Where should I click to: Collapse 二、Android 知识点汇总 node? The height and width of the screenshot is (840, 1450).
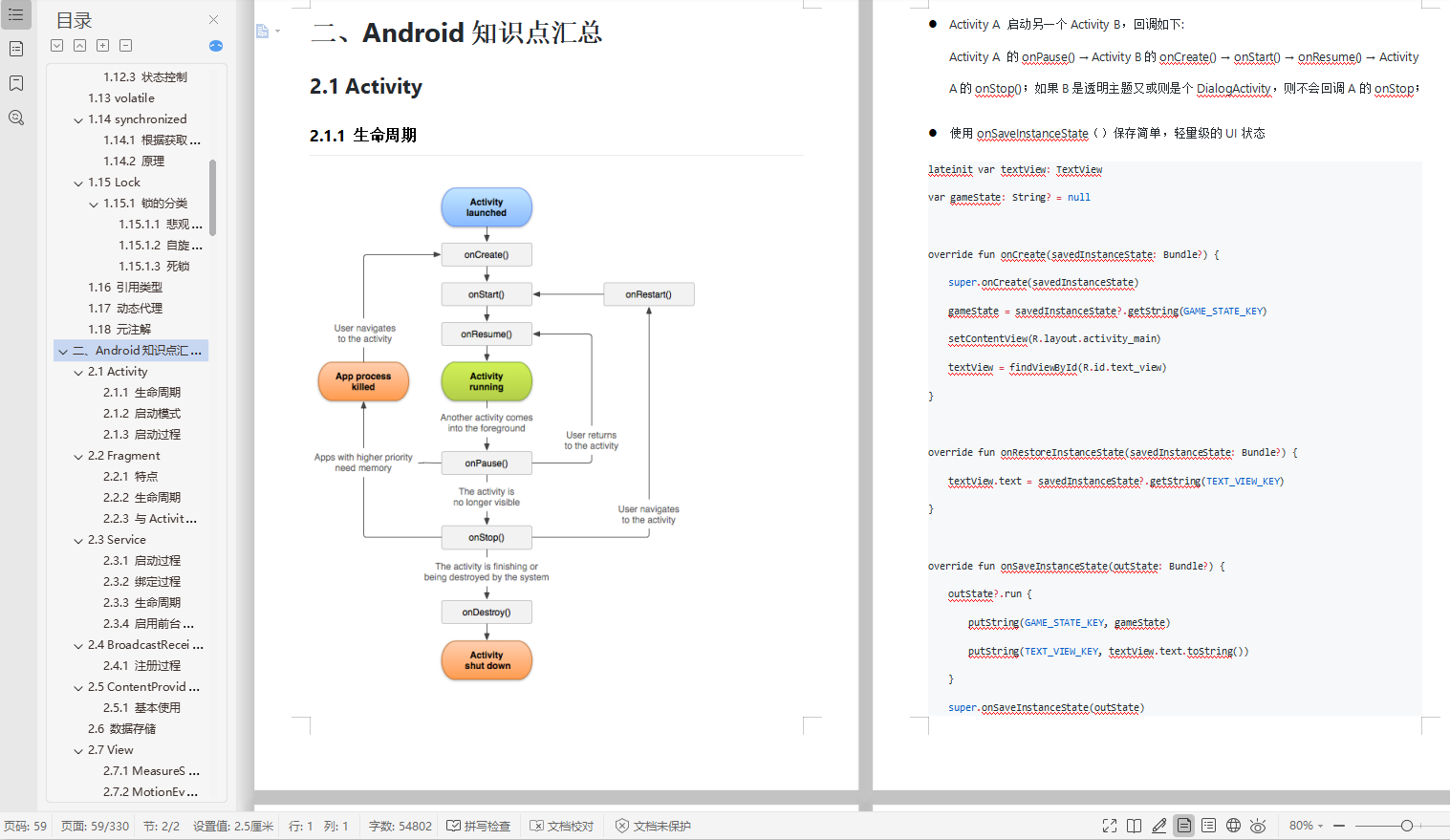(x=63, y=352)
